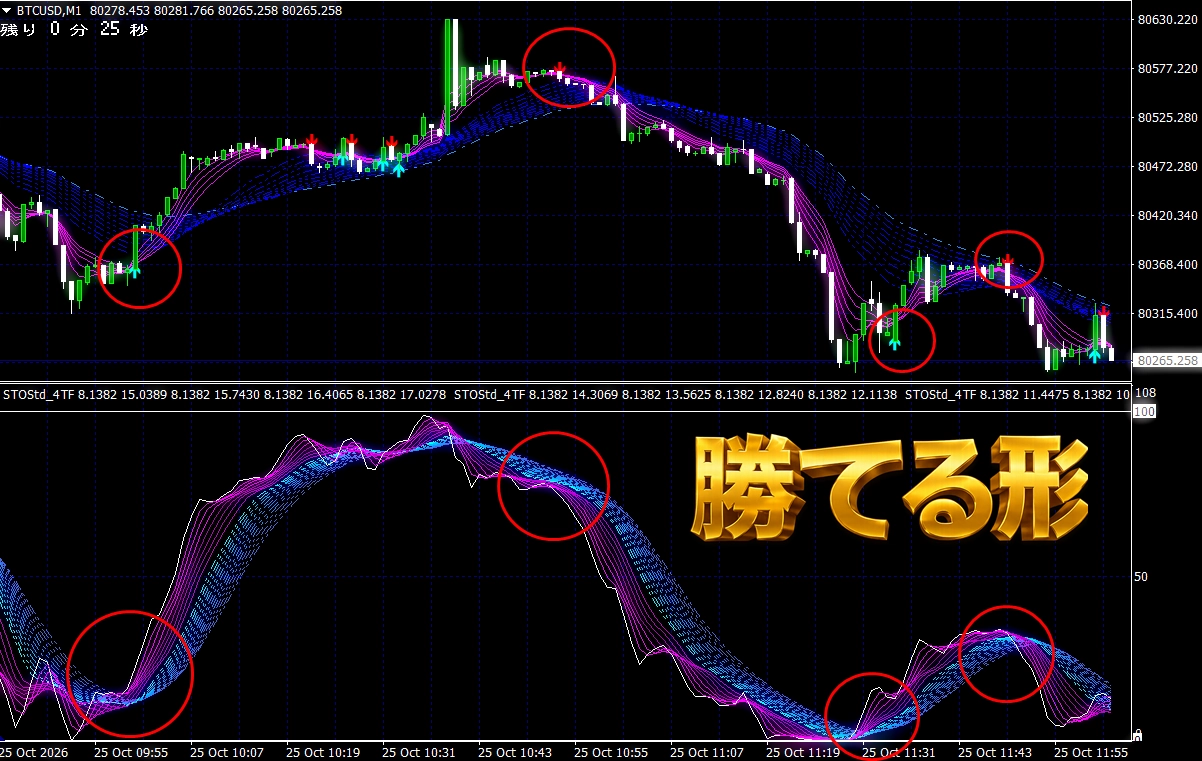The width and height of the screenshot is (1202, 761).
Task: Click the 25 Oct 11:43 time label
Action: pyautogui.click(x=995, y=751)
